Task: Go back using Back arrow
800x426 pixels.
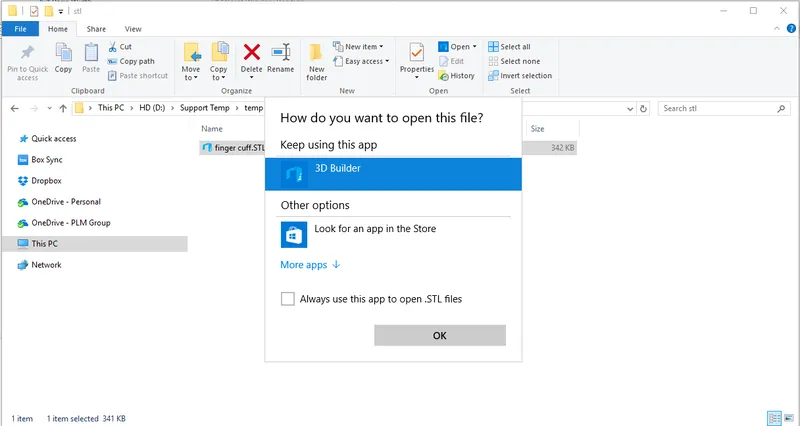Action: coord(15,108)
